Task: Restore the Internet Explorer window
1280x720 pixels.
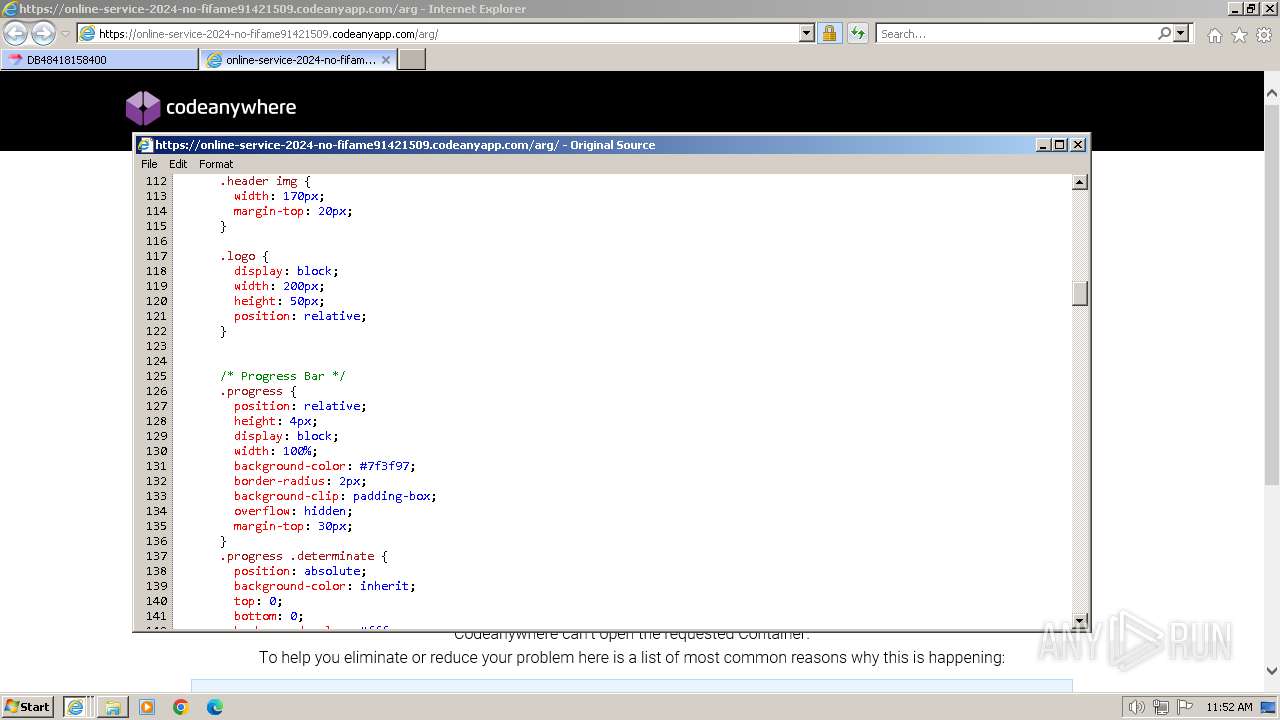Action: (x=1250, y=8)
